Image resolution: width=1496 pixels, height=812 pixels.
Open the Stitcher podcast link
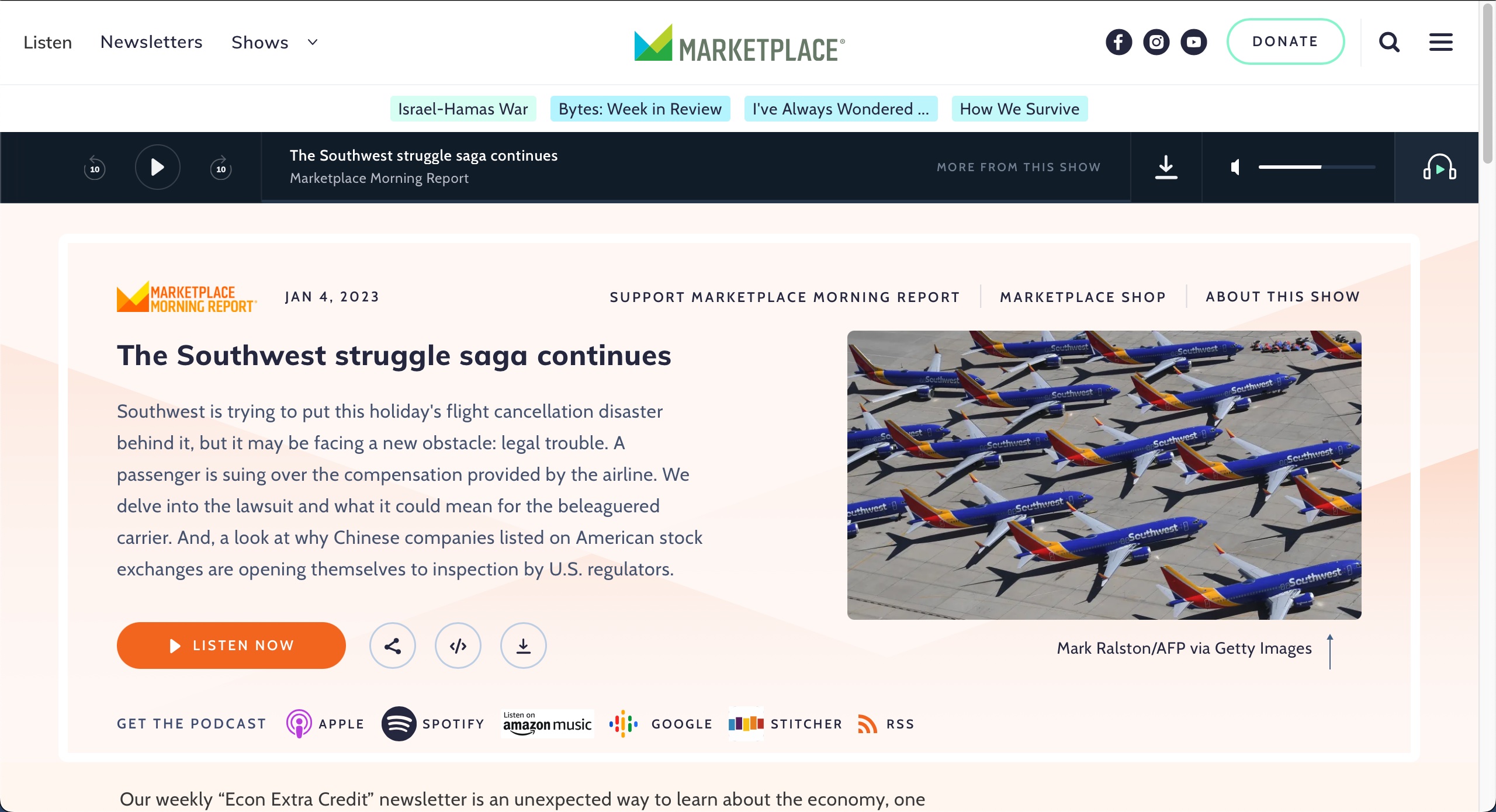[x=785, y=724]
